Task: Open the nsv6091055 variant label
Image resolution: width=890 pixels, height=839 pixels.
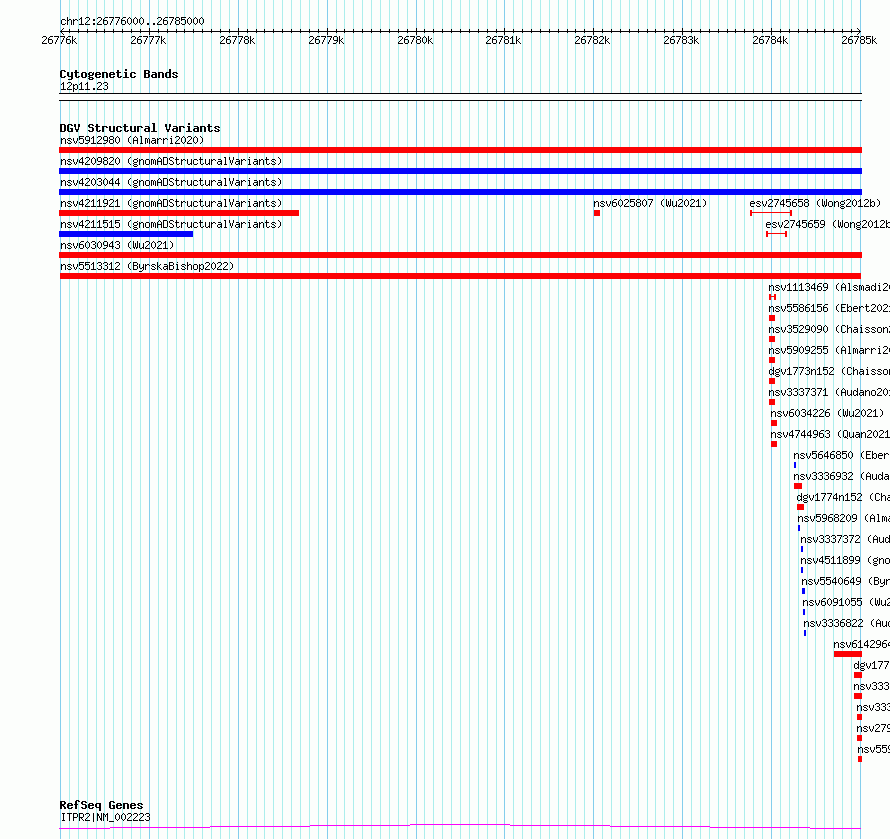Action: pyautogui.click(x=846, y=602)
